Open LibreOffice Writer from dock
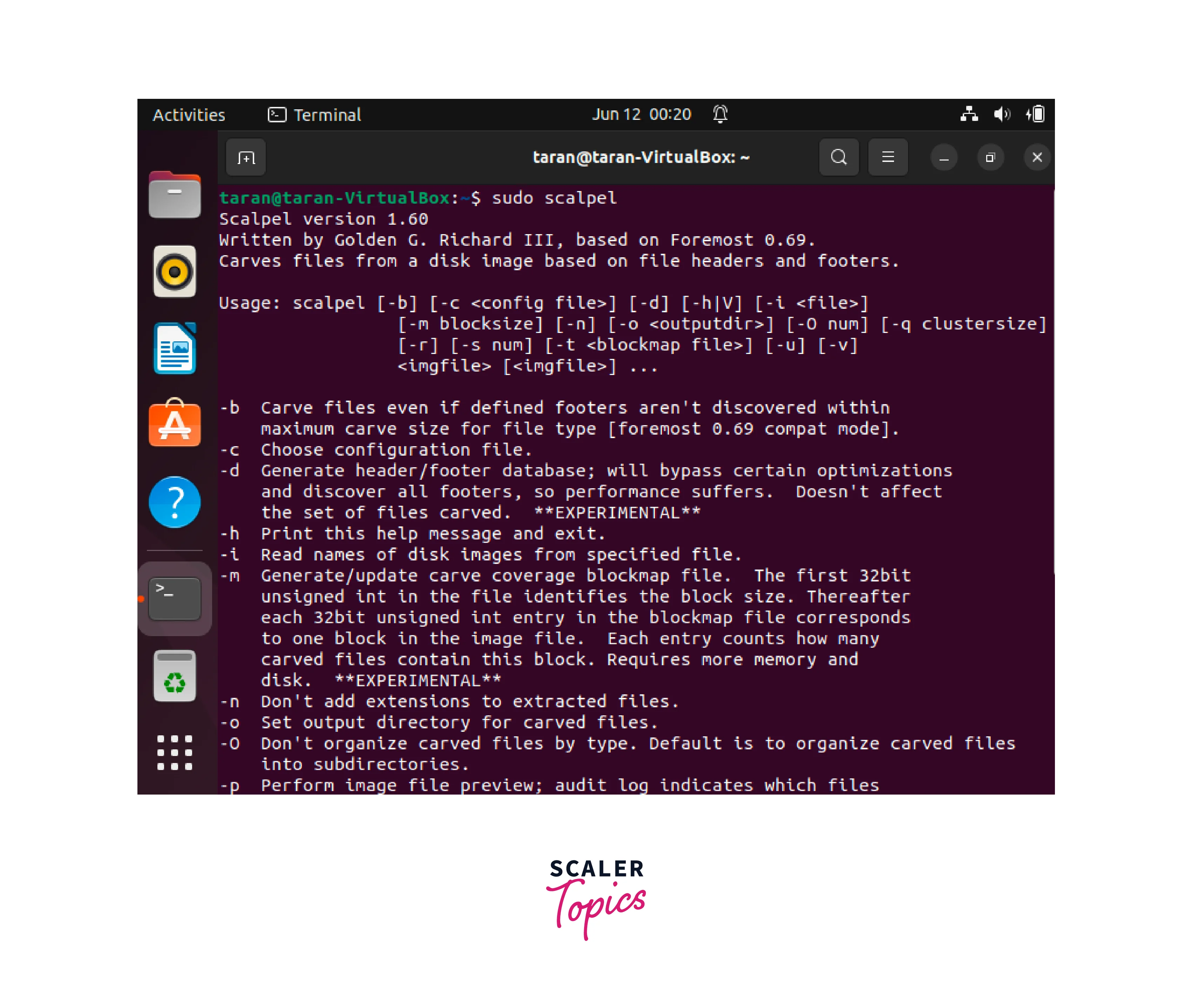 click(x=174, y=348)
